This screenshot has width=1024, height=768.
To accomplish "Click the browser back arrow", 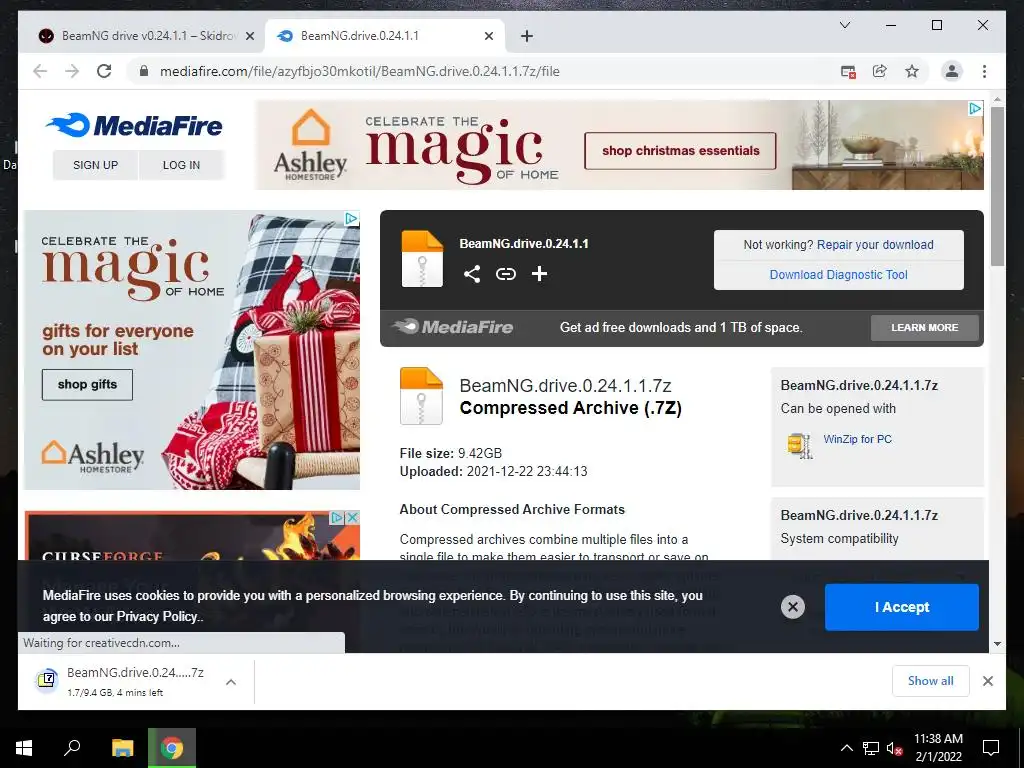I will pos(40,71).
